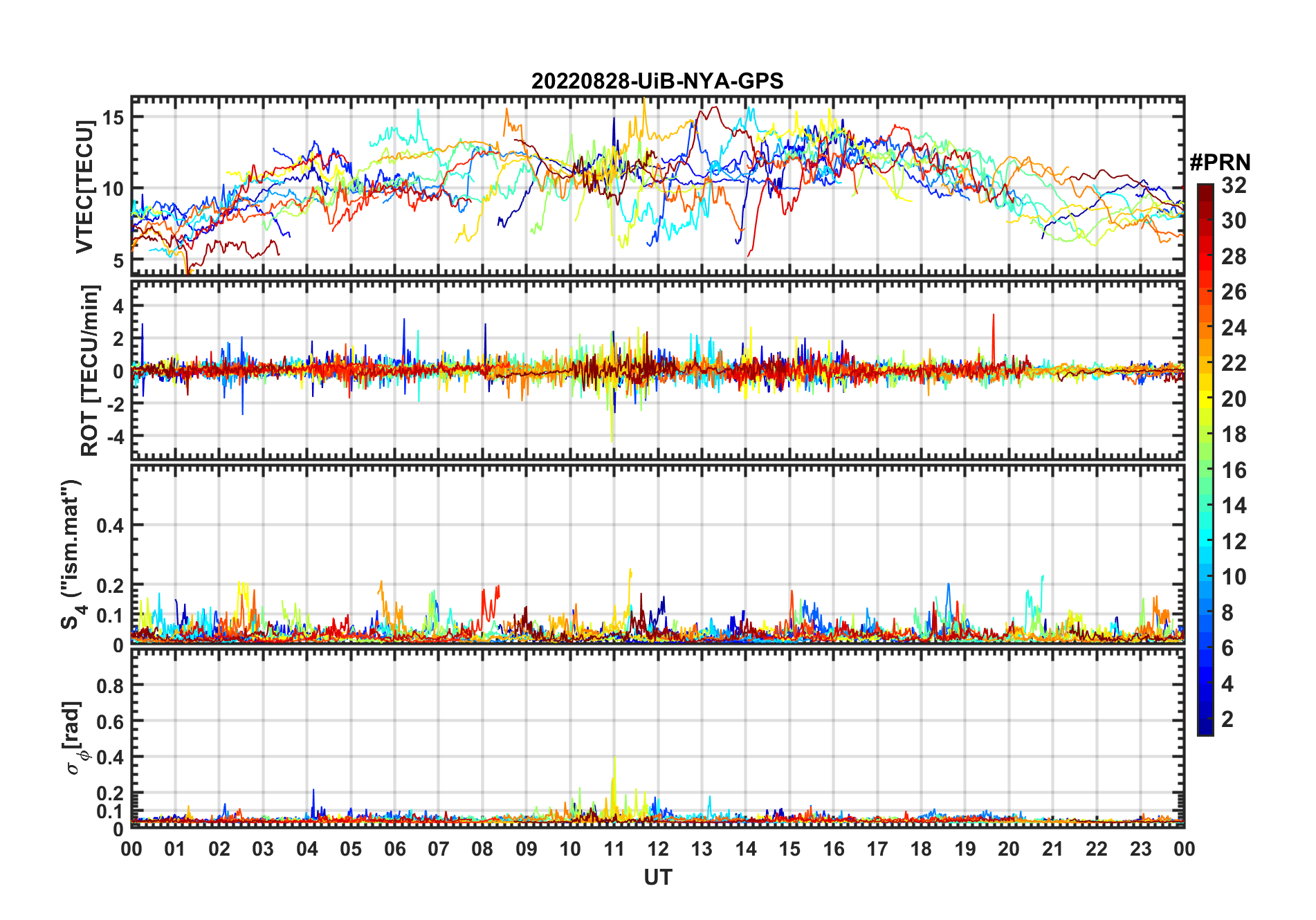Click x-axis hour tick label 17
1316x920 pixels.
click(877, 849)
